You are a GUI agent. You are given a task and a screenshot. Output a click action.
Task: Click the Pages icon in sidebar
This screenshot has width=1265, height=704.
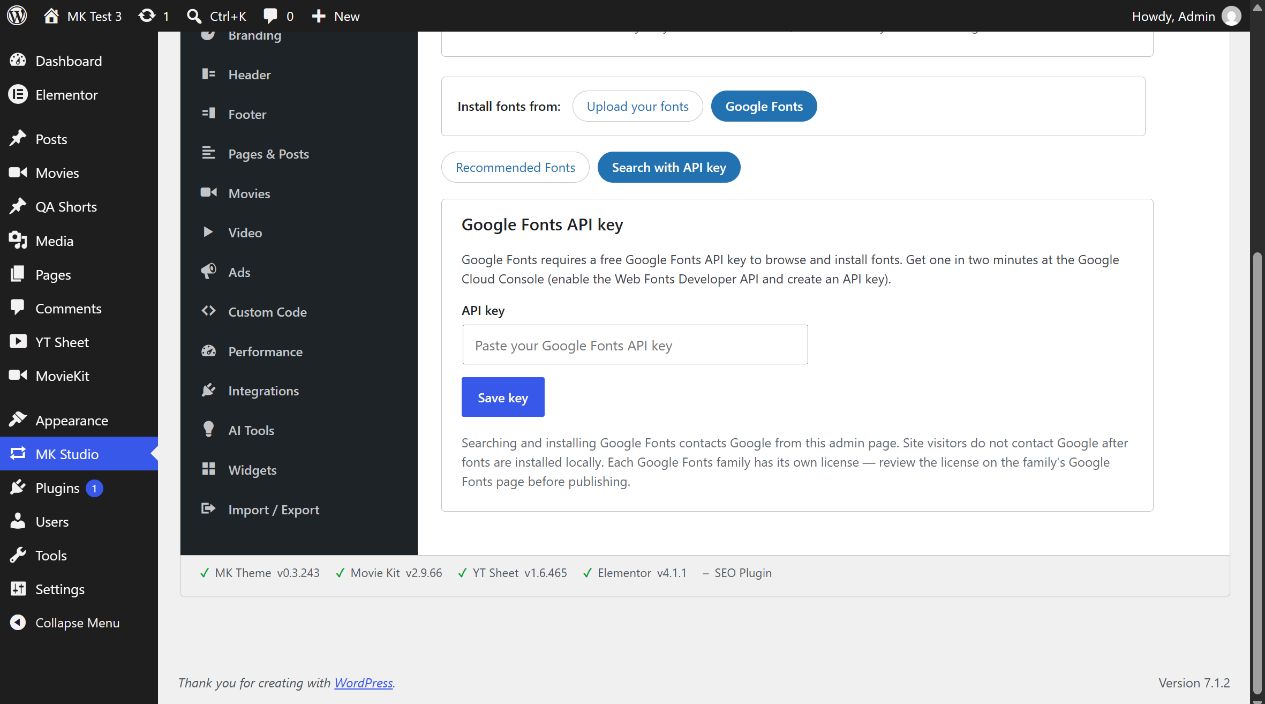click(17, 275)
